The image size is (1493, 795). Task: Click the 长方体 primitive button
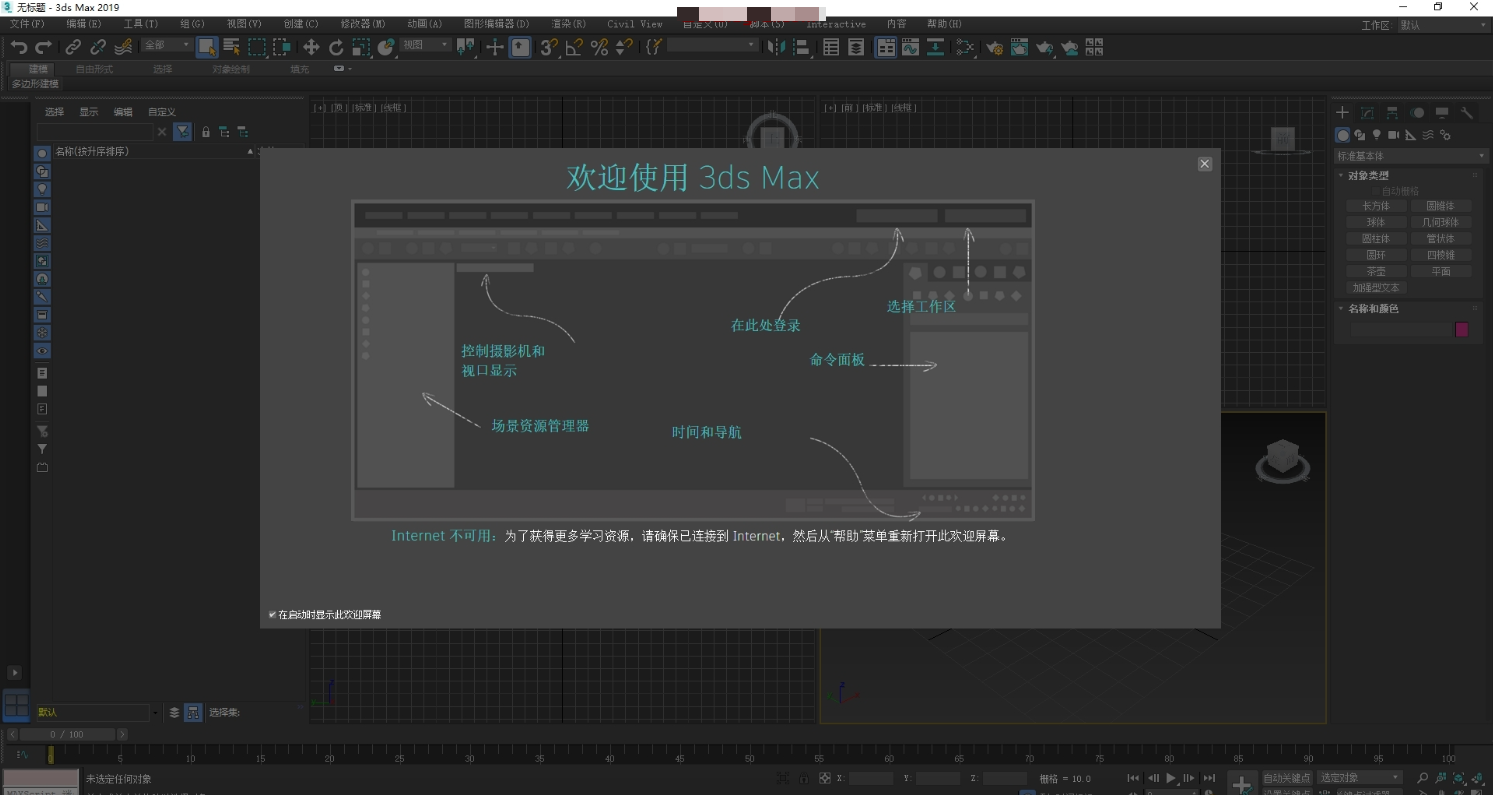click(x=1376, y=206)
